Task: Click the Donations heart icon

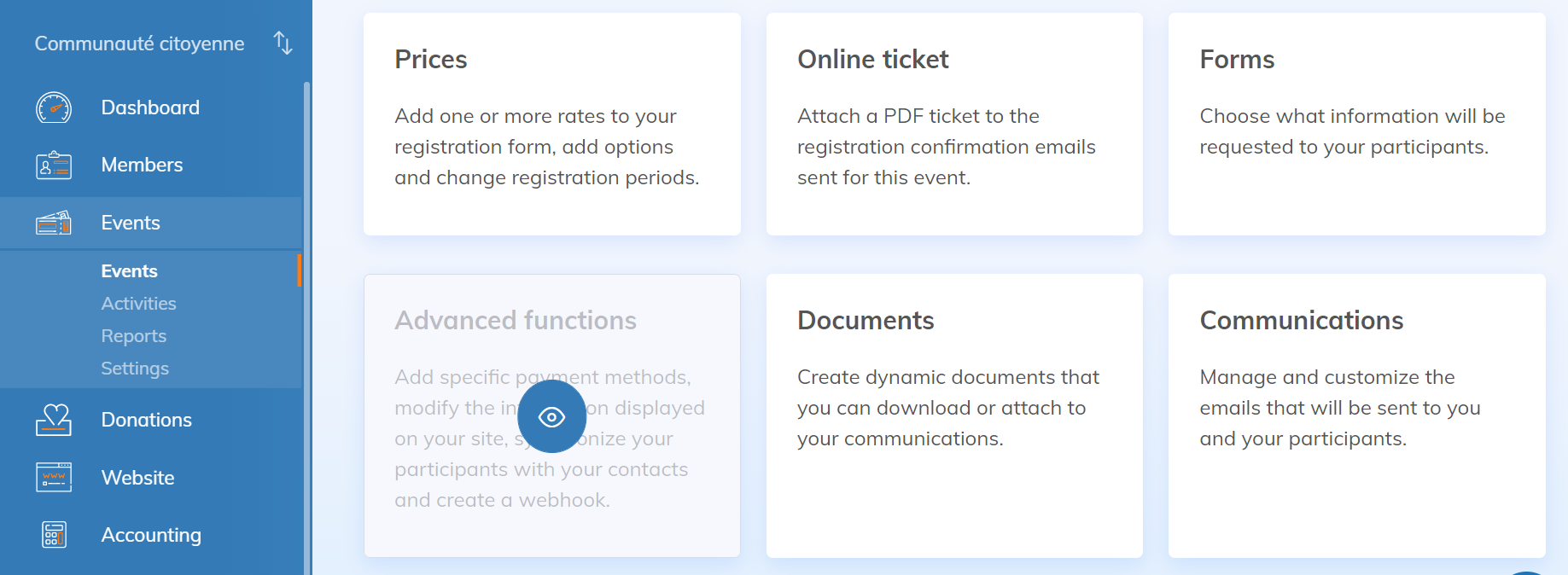Action: (54, 420)
